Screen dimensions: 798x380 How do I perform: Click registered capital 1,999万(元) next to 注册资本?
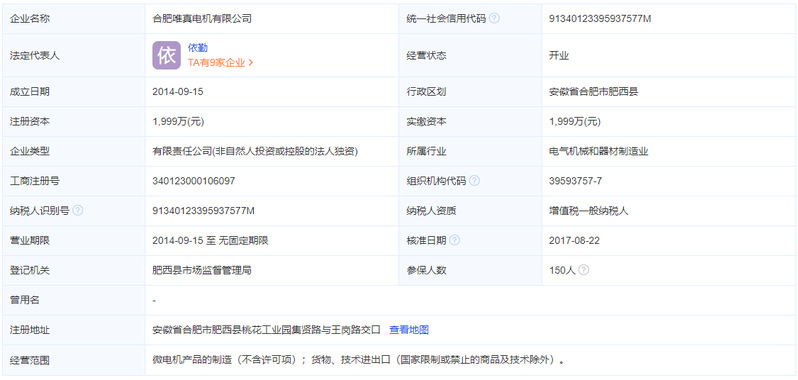click(x=178, y=122)
